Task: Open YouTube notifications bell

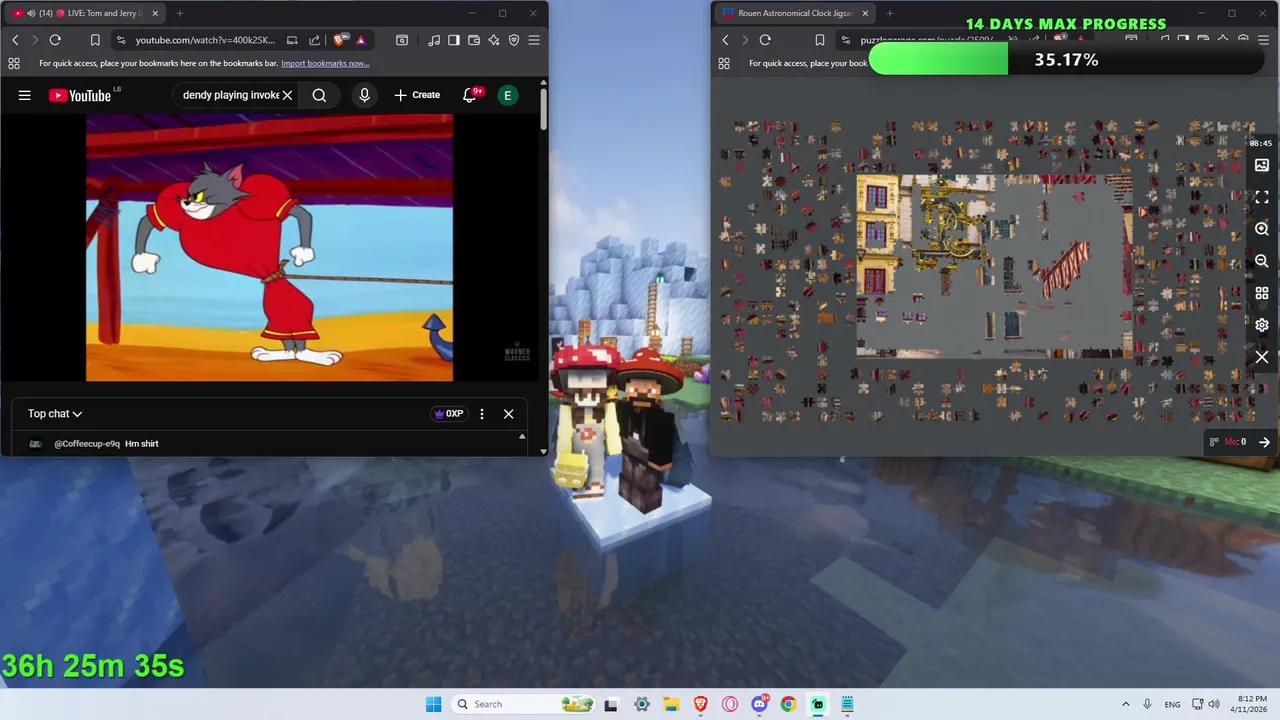Action: coord(469,95)
